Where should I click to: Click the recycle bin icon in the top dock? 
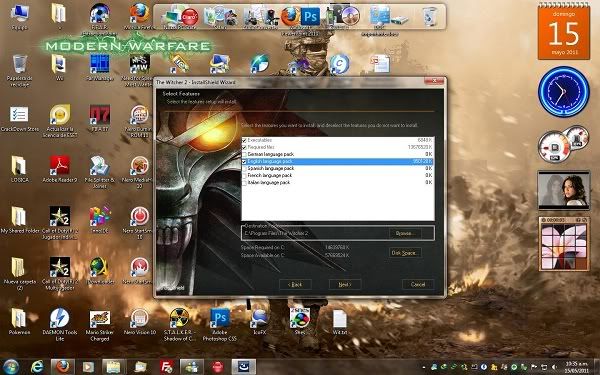pos(429,17)
